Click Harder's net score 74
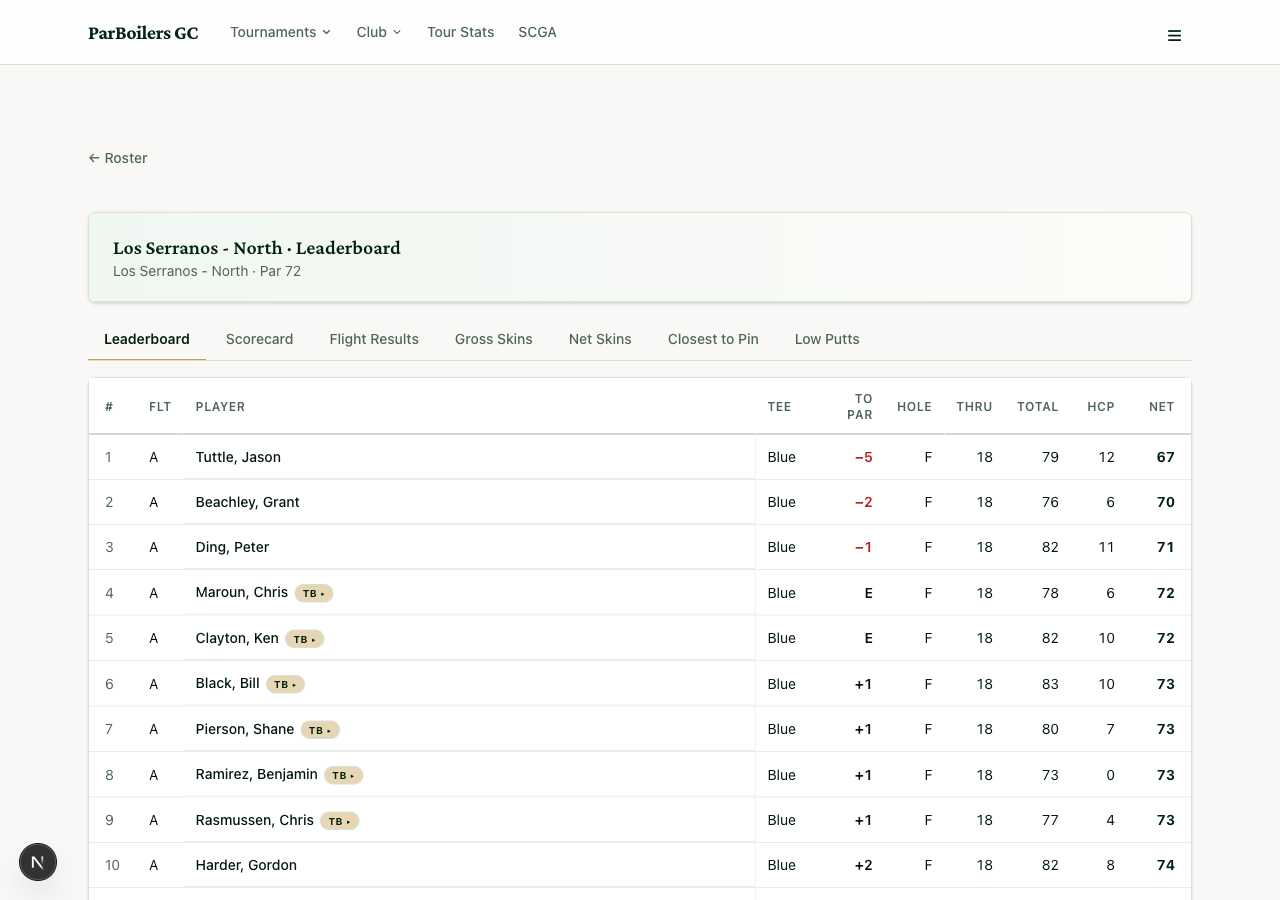The image size is (1280, 900). (1165, 865)
